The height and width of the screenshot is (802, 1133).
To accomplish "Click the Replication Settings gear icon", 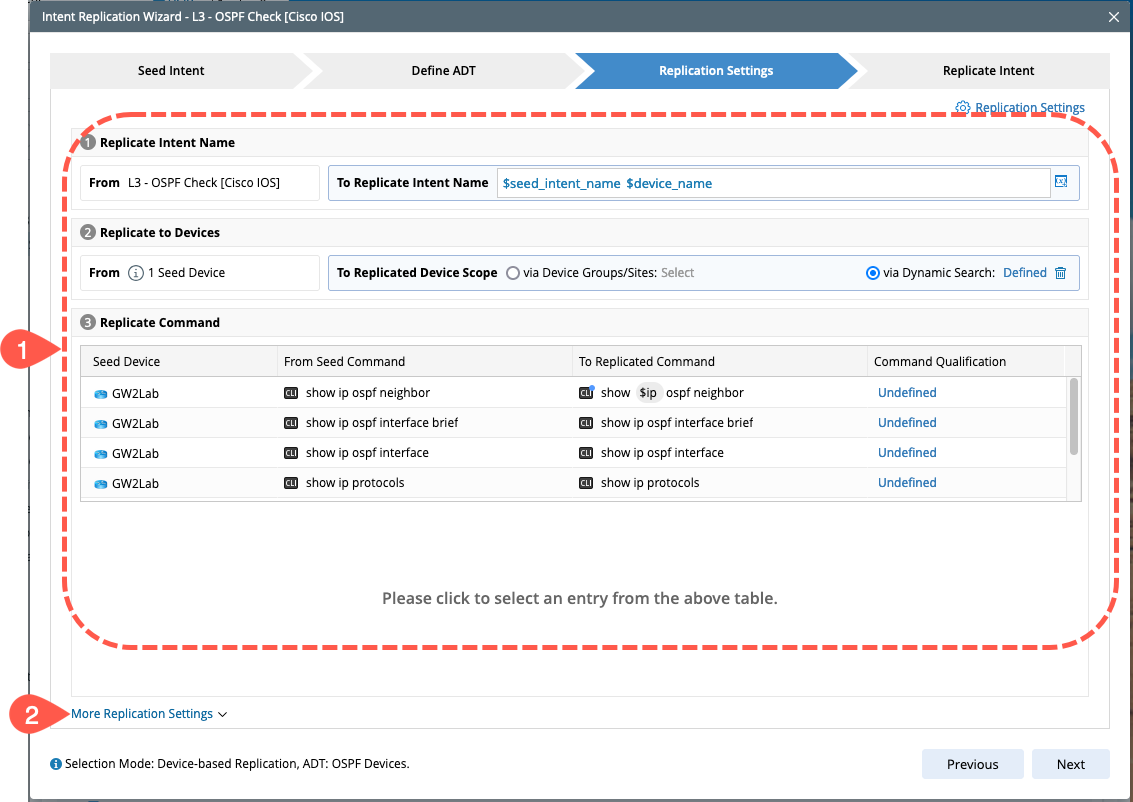I will click(x=963, y=108).
